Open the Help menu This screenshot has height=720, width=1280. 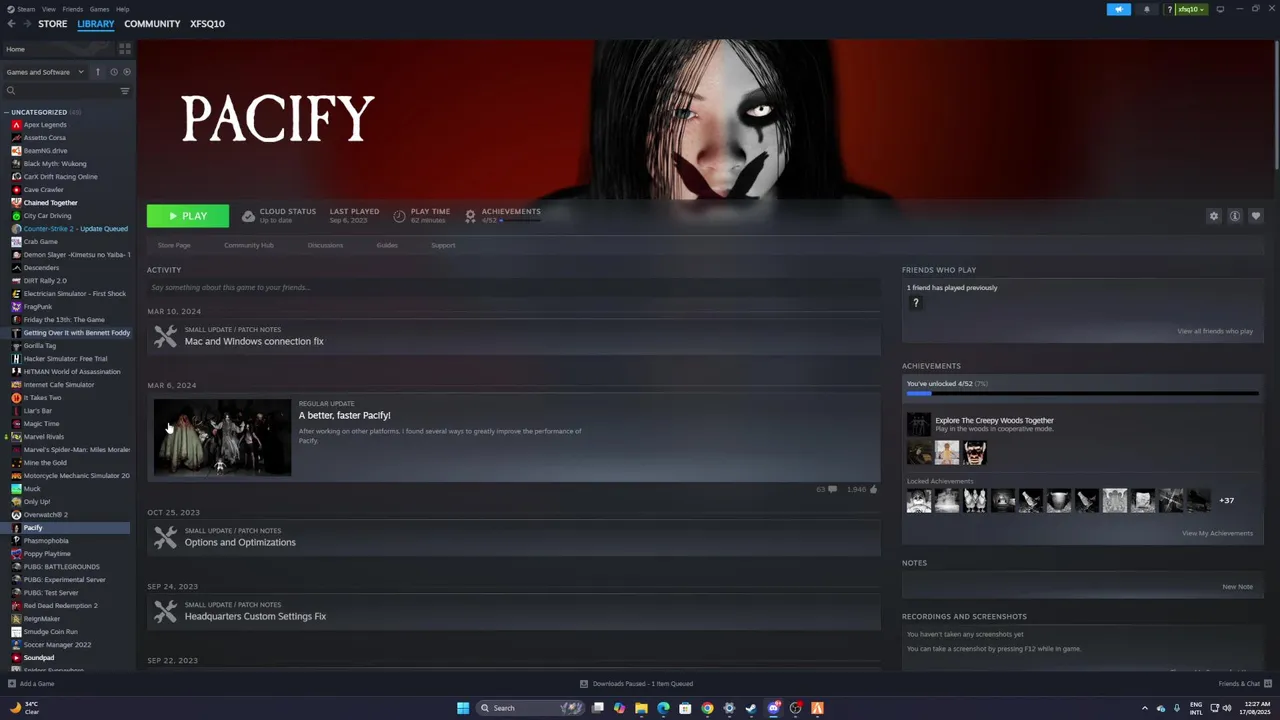pyautogui.click(x=122, y=9)
